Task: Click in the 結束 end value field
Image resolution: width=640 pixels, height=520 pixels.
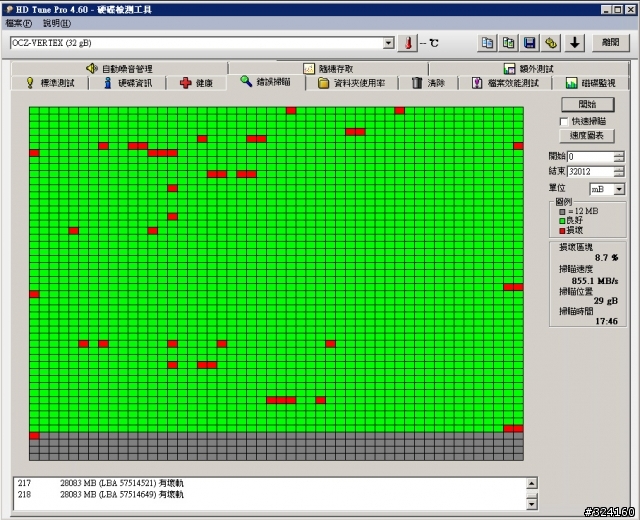Action: tap(590, 172)
